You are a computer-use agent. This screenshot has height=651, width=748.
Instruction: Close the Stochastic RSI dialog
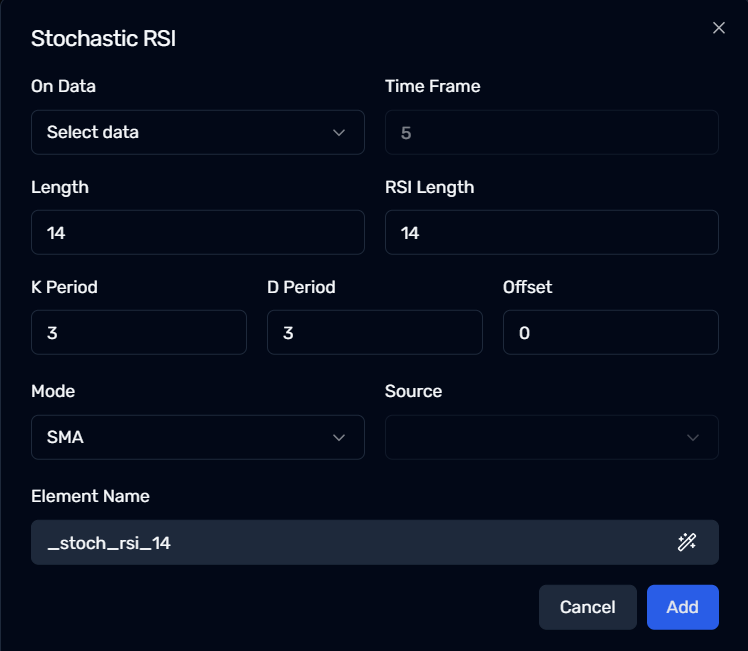(718, 28)
